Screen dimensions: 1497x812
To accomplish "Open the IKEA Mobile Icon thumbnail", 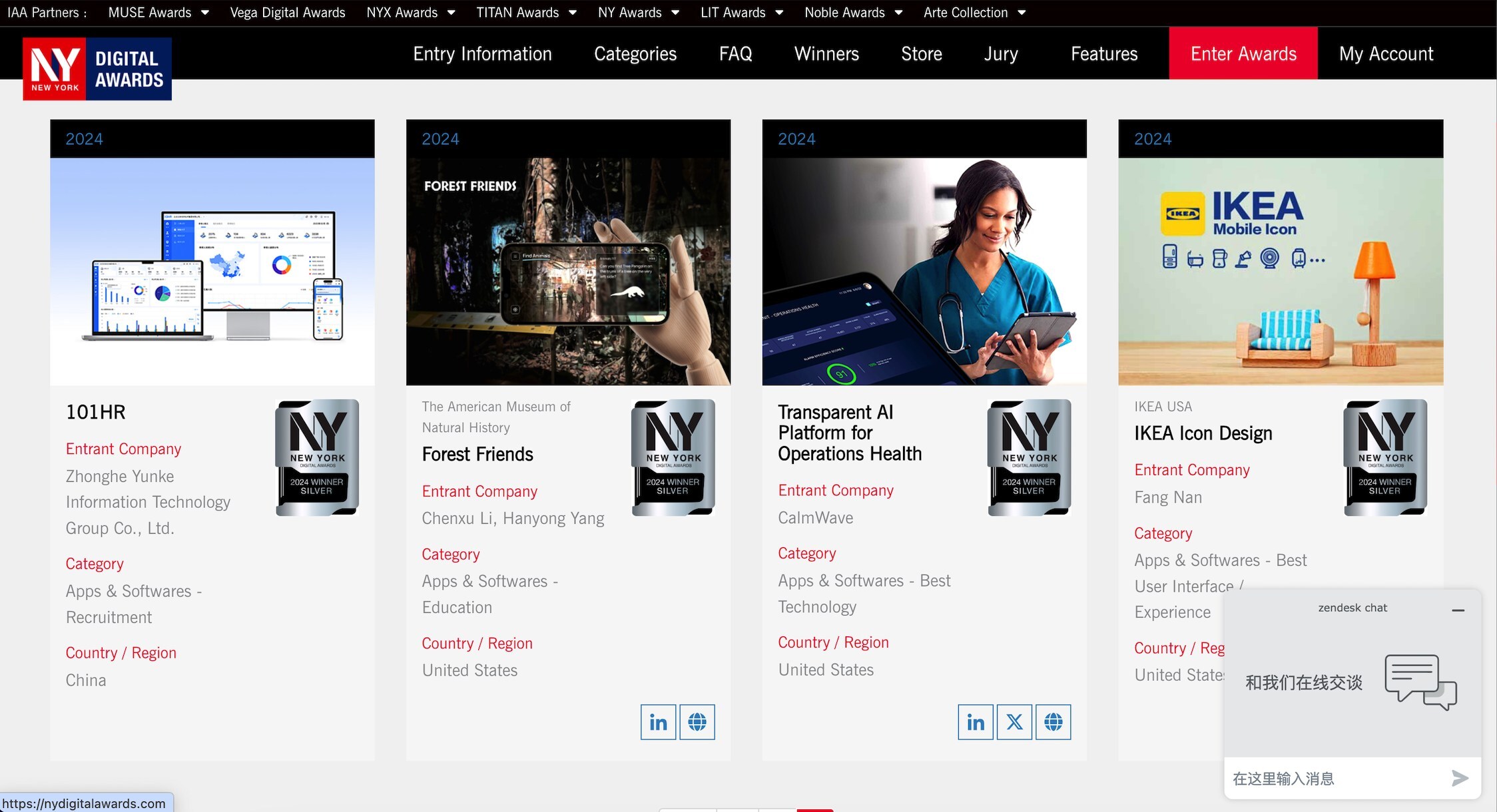I will (x=1281, y=271).
